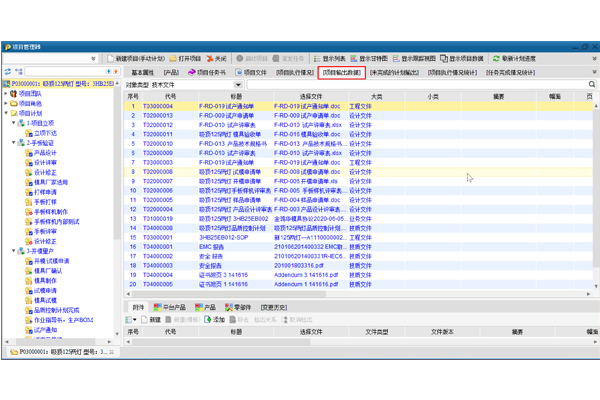Select tree item 手板样机内部测试
Viewport: 600px width, 400px height.
[57, 222]
